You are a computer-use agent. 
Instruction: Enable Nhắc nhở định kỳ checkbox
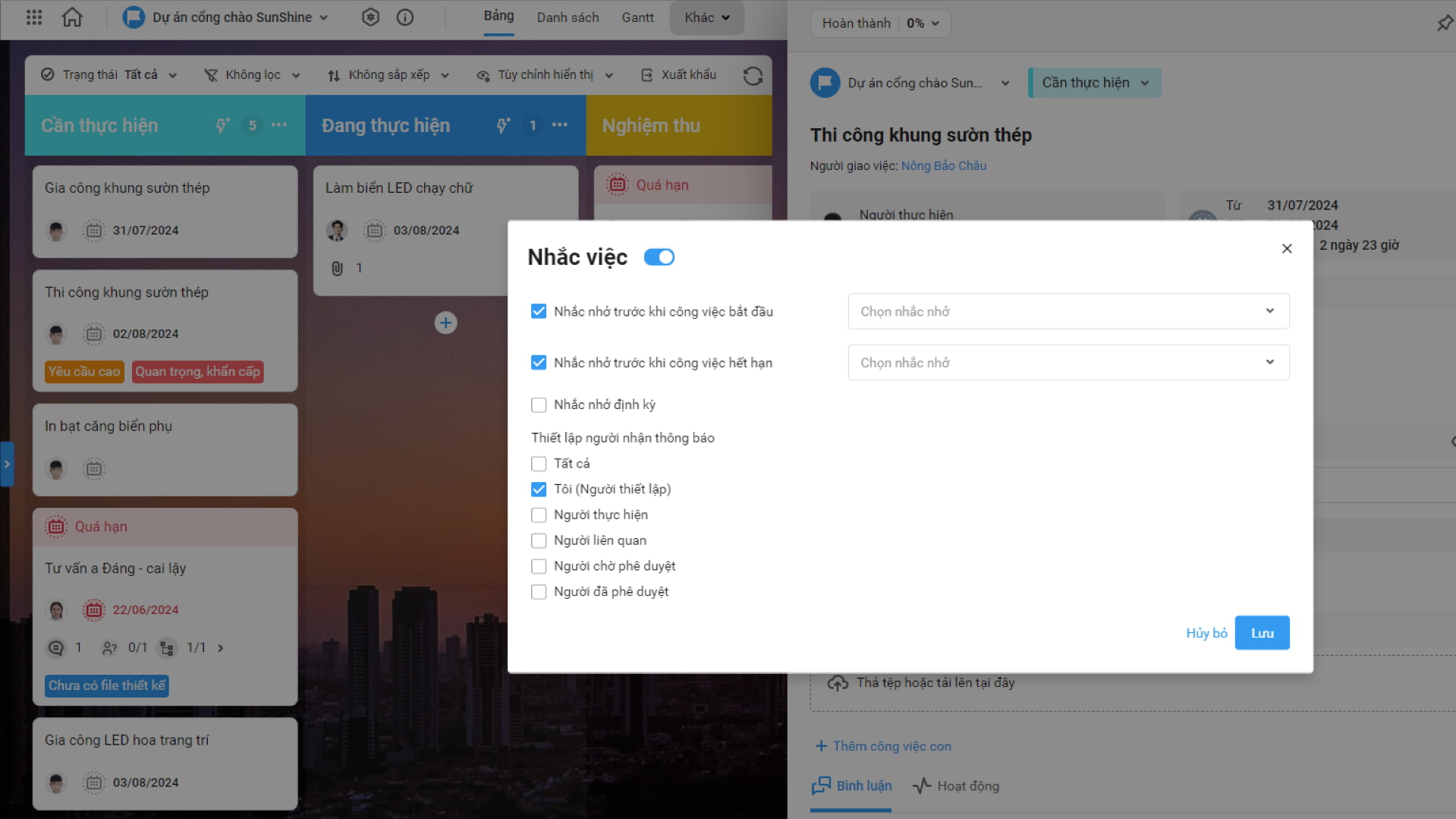(539, 405)
